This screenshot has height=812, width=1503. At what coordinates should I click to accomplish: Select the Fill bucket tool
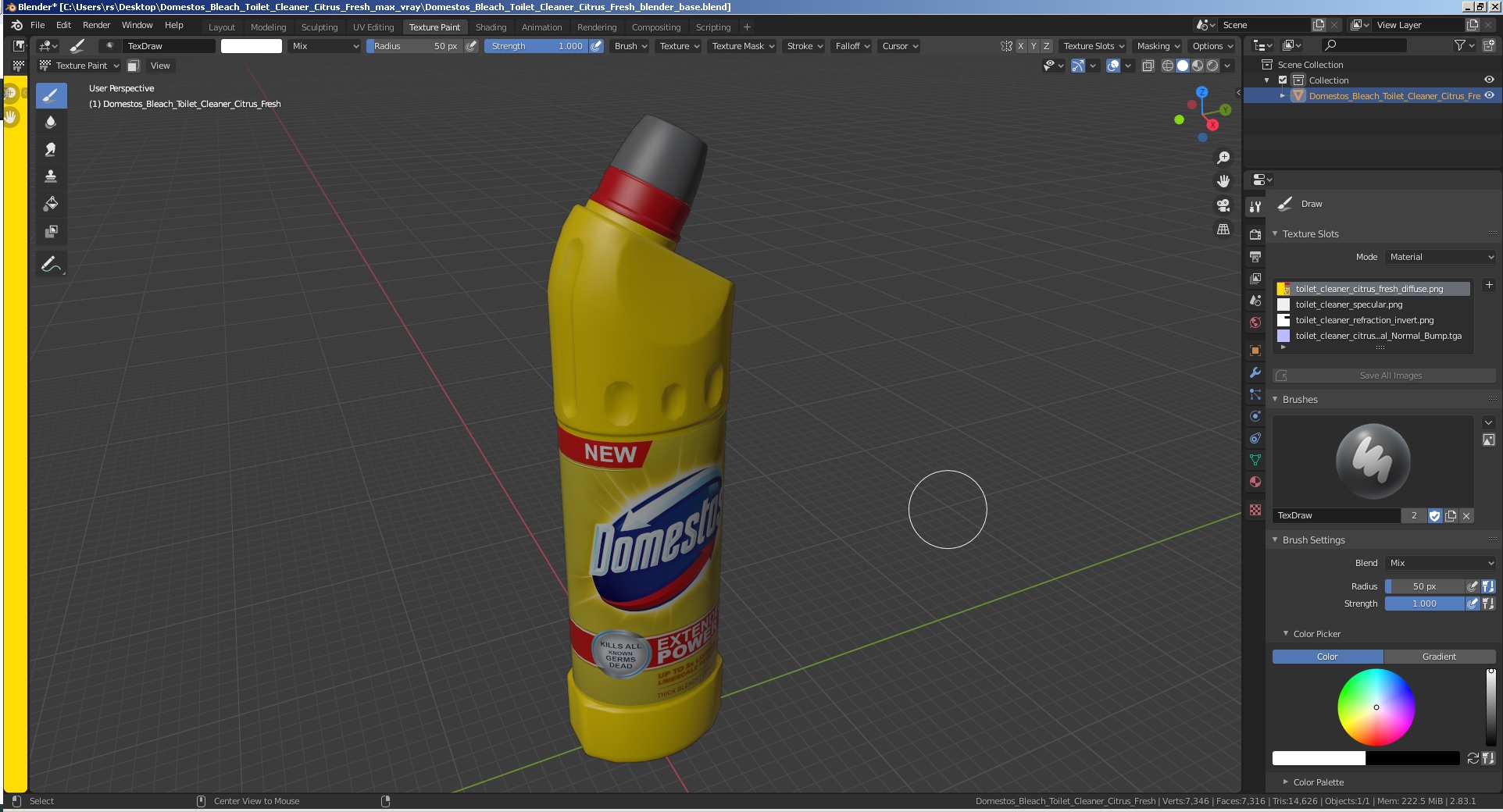[x=51, y=204]
